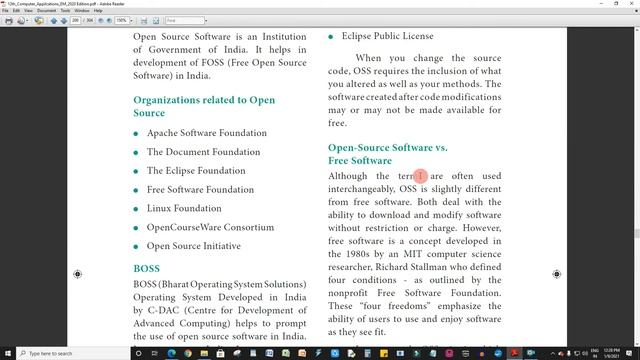
Task: Click 'Linux Foundation' list item
Action: (x=184, y=209)
